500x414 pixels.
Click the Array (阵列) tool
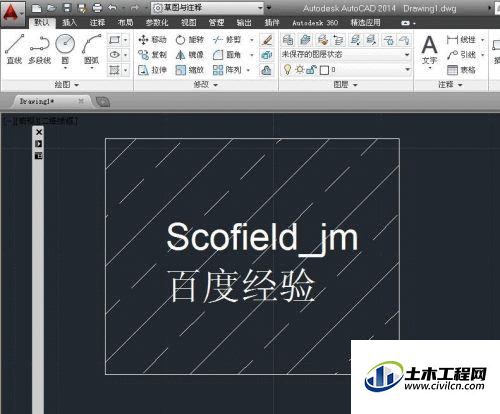point(227,70)
